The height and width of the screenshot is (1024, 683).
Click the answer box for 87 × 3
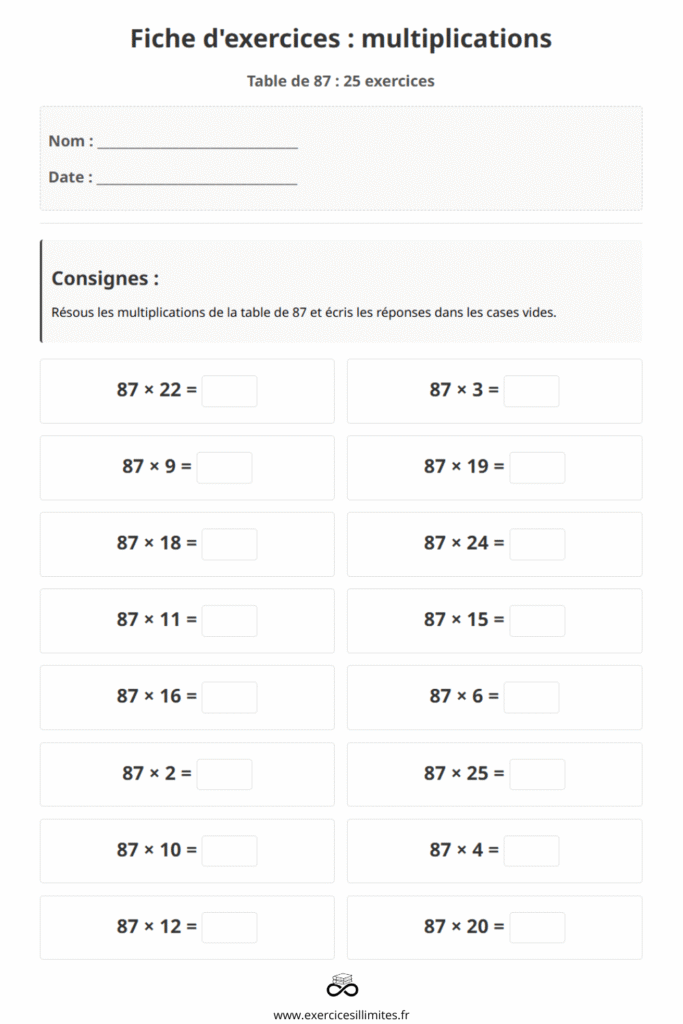click(x=531, y=391)
